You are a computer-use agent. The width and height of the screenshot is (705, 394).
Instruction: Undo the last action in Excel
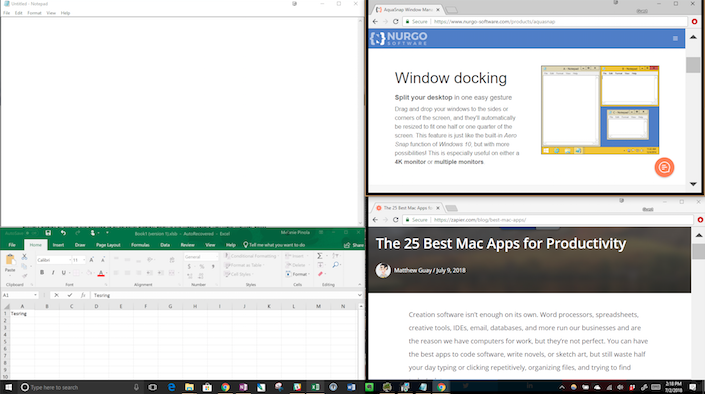tap(63, 233)
